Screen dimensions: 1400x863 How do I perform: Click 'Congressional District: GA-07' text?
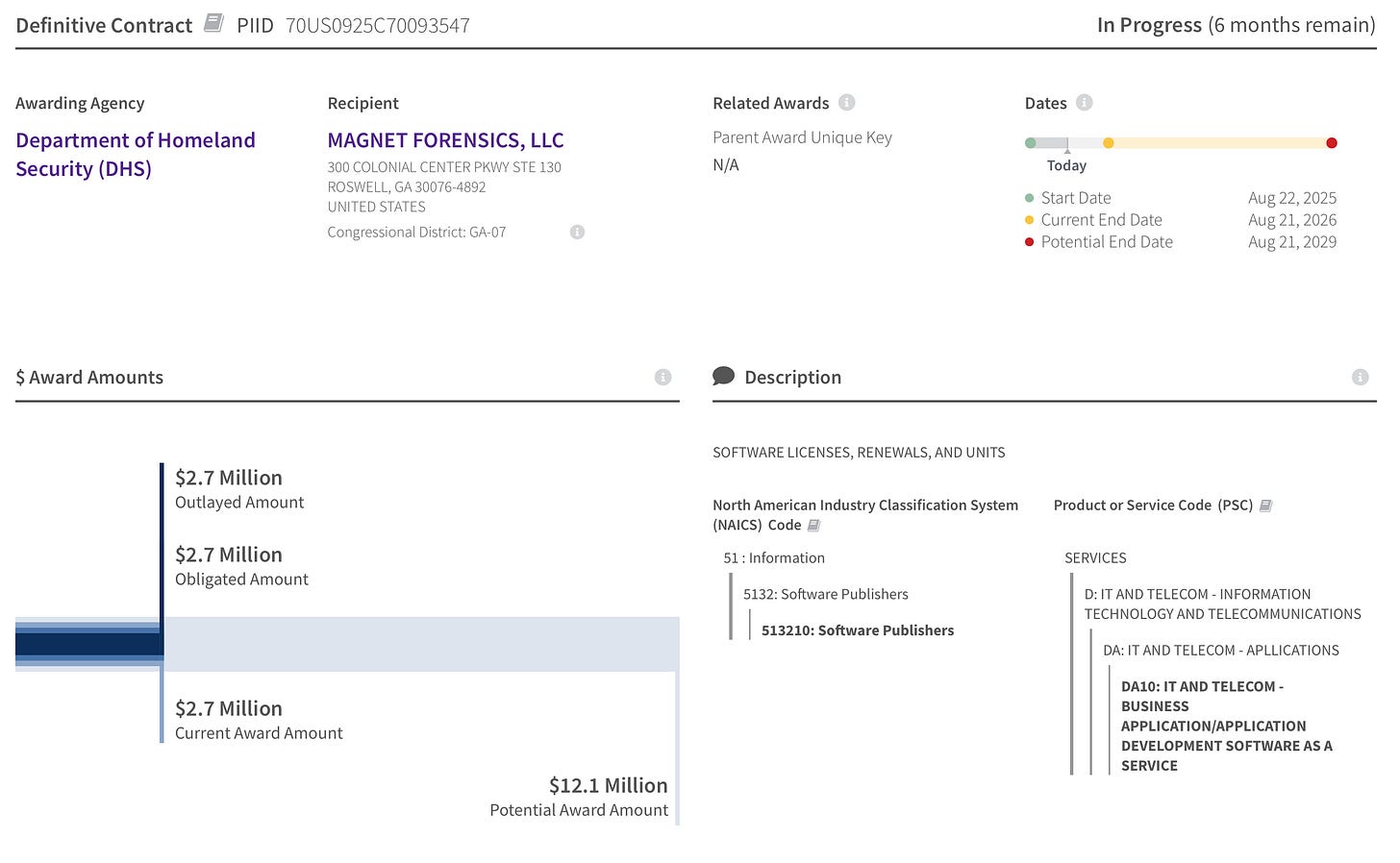[416, 232]
